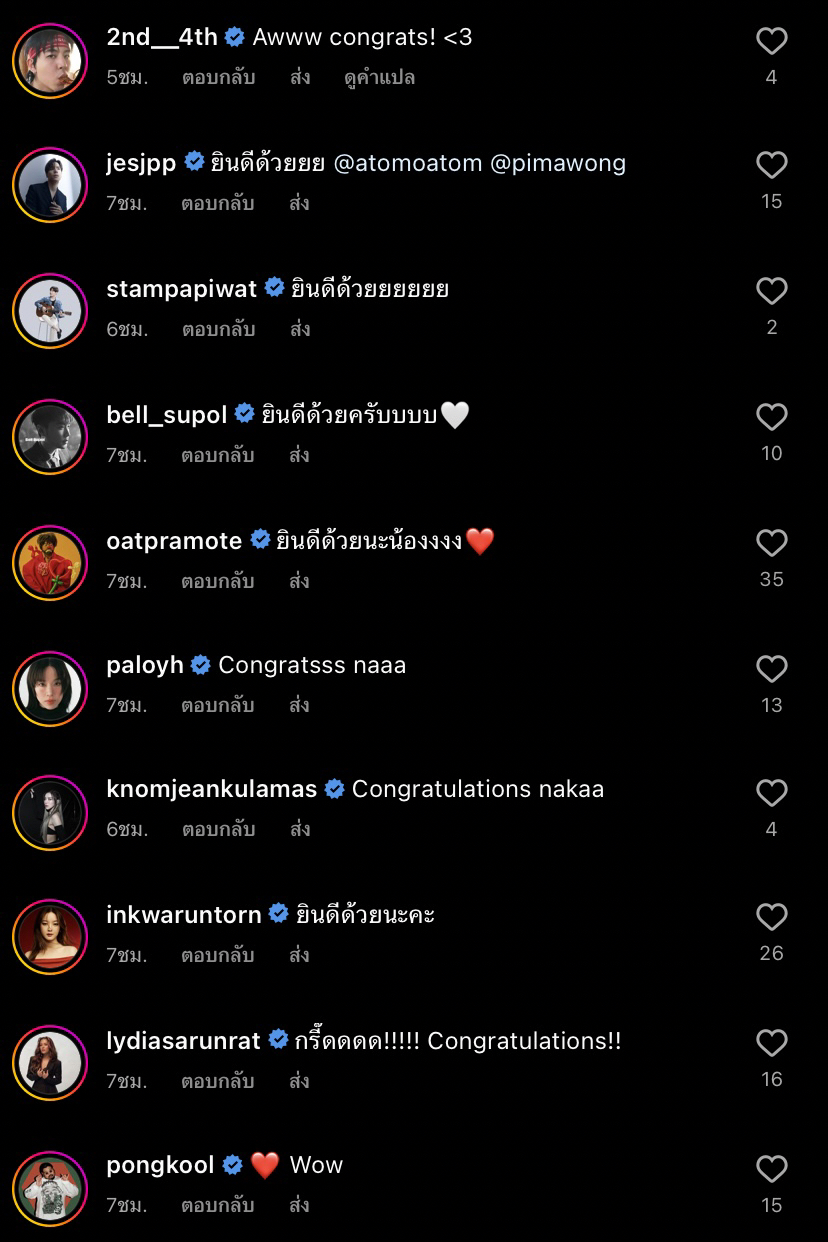Click ดูคำแปล to translate 2nd__4th's comment
Screen dimensions: 828x1242
(x=378, y=78)
